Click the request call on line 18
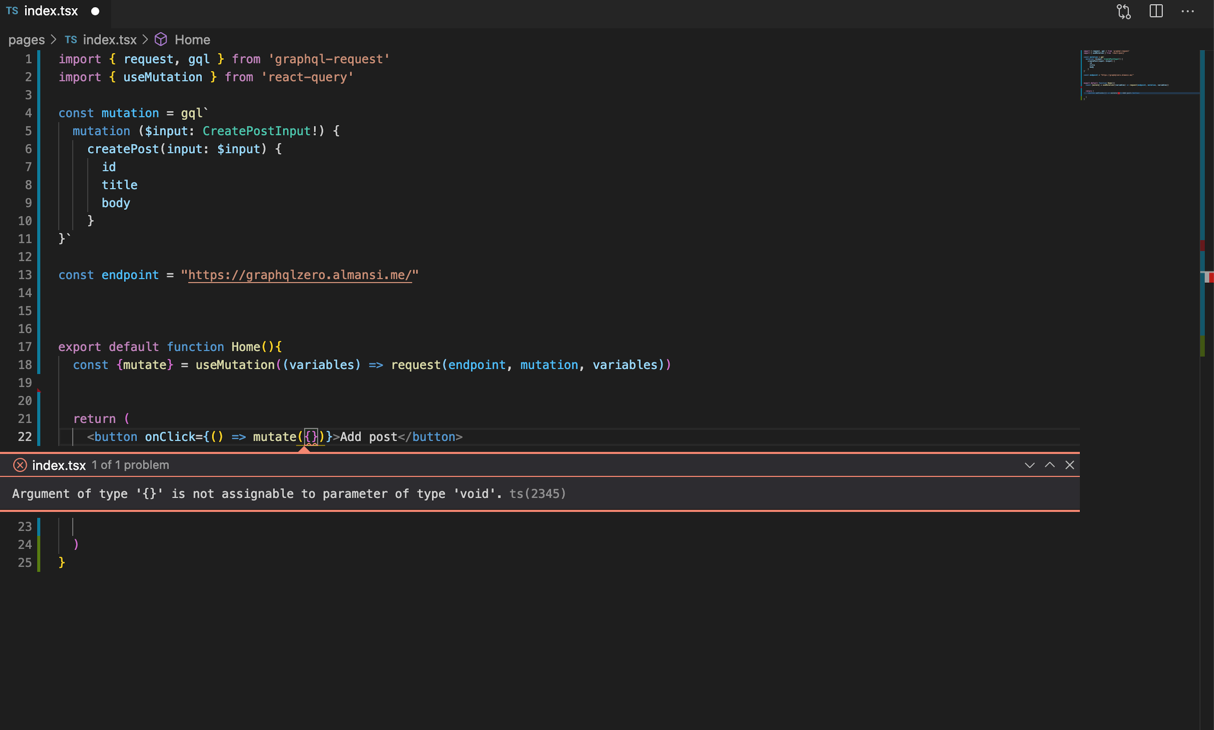 tap(416, 365)
